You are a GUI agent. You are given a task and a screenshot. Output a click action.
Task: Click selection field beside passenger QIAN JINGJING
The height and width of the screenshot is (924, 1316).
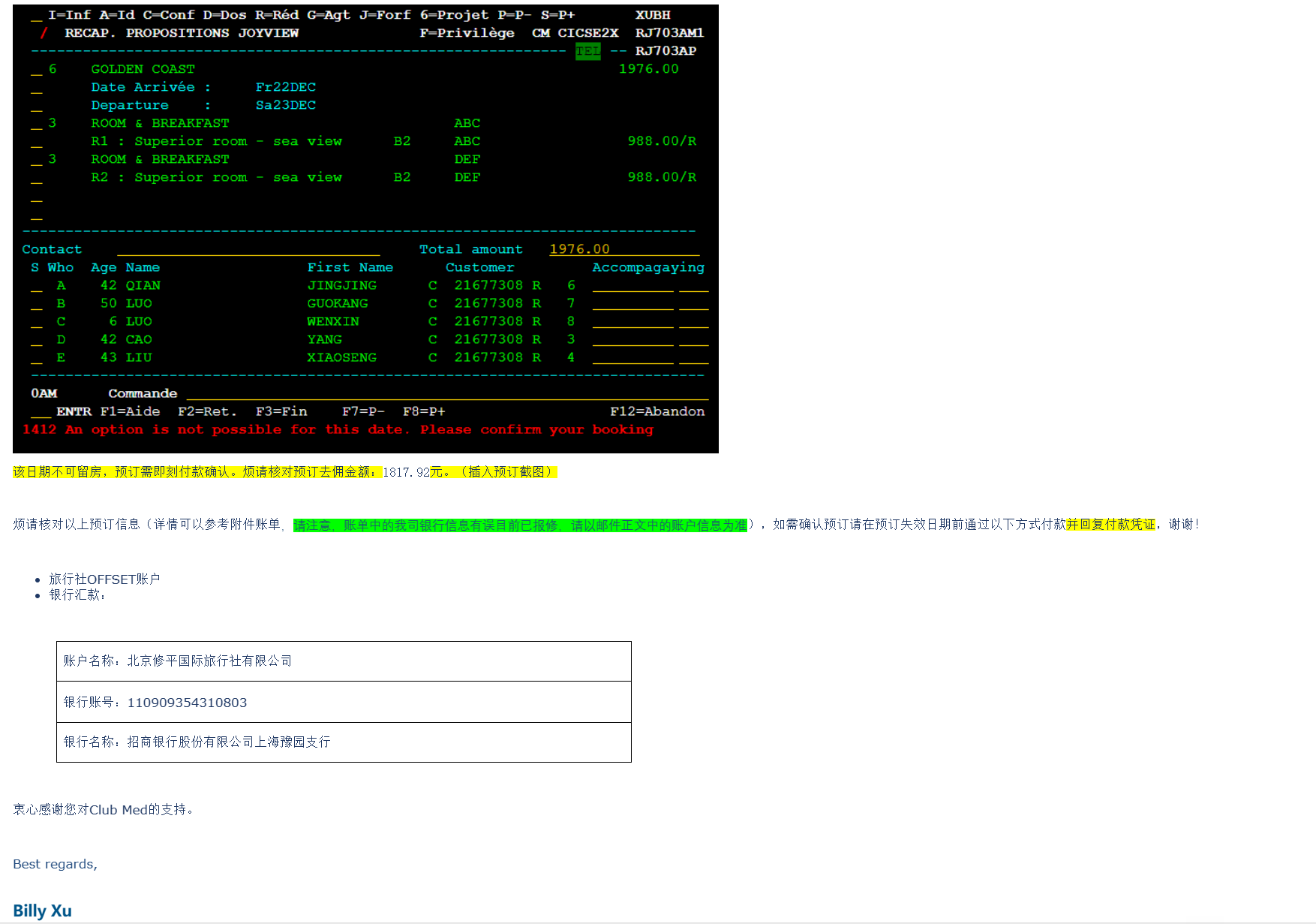(x=36, y=286)
